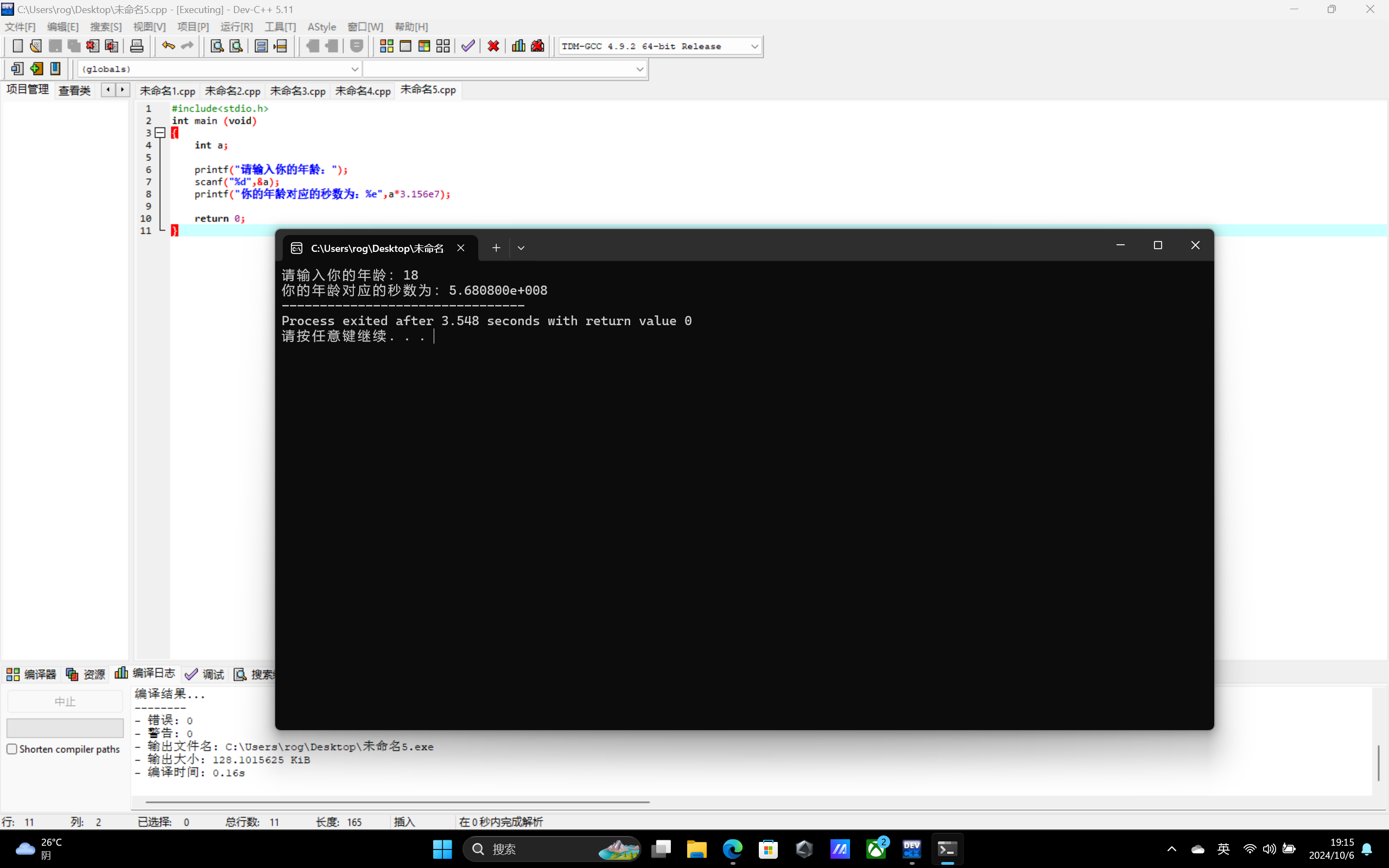Click the Find magnifier toolbar icon

pyautogui.click(x=217, y=46)
